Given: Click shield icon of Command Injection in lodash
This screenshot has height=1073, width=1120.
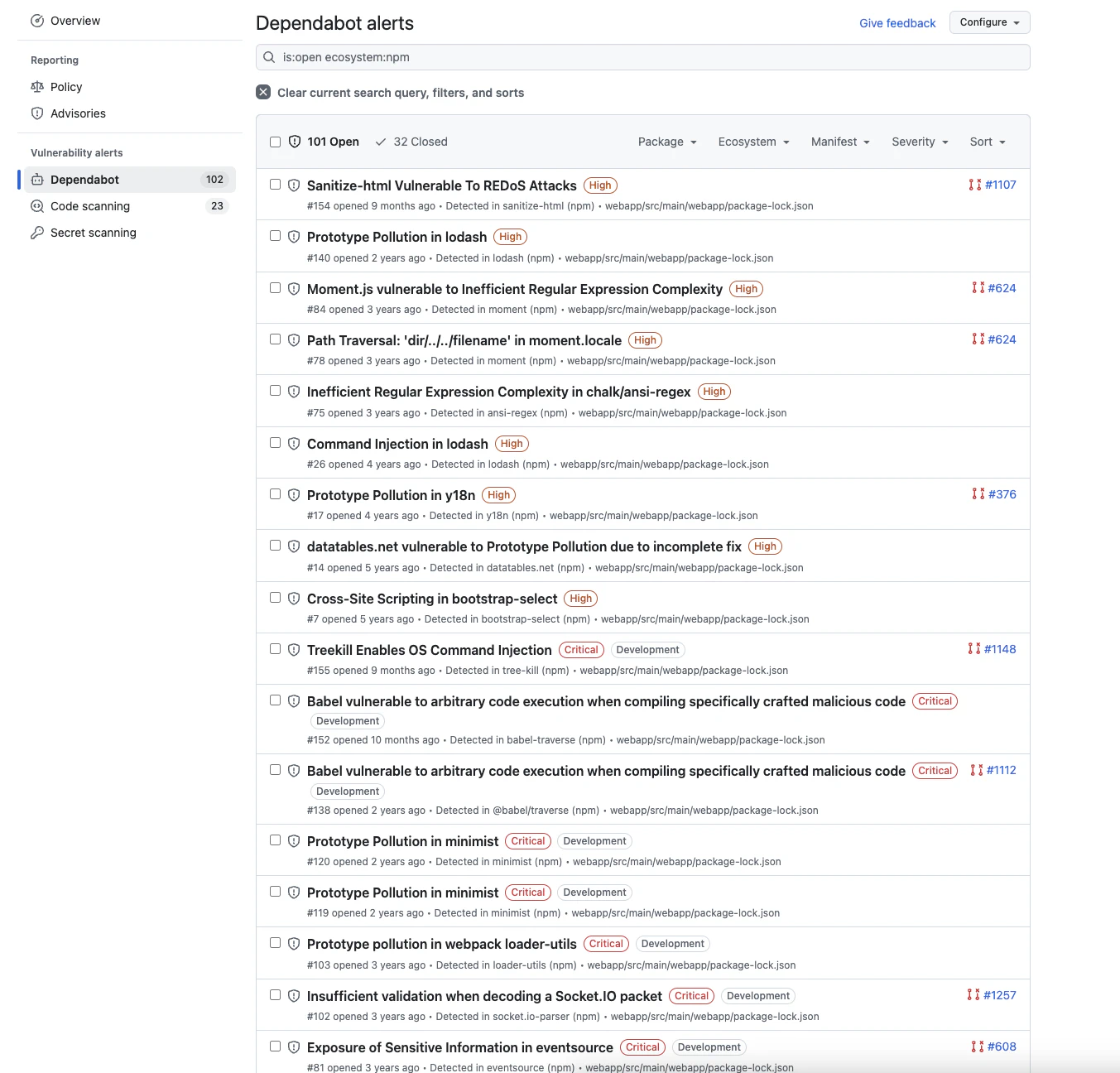Looking at the screenshot, I should 294,444.
